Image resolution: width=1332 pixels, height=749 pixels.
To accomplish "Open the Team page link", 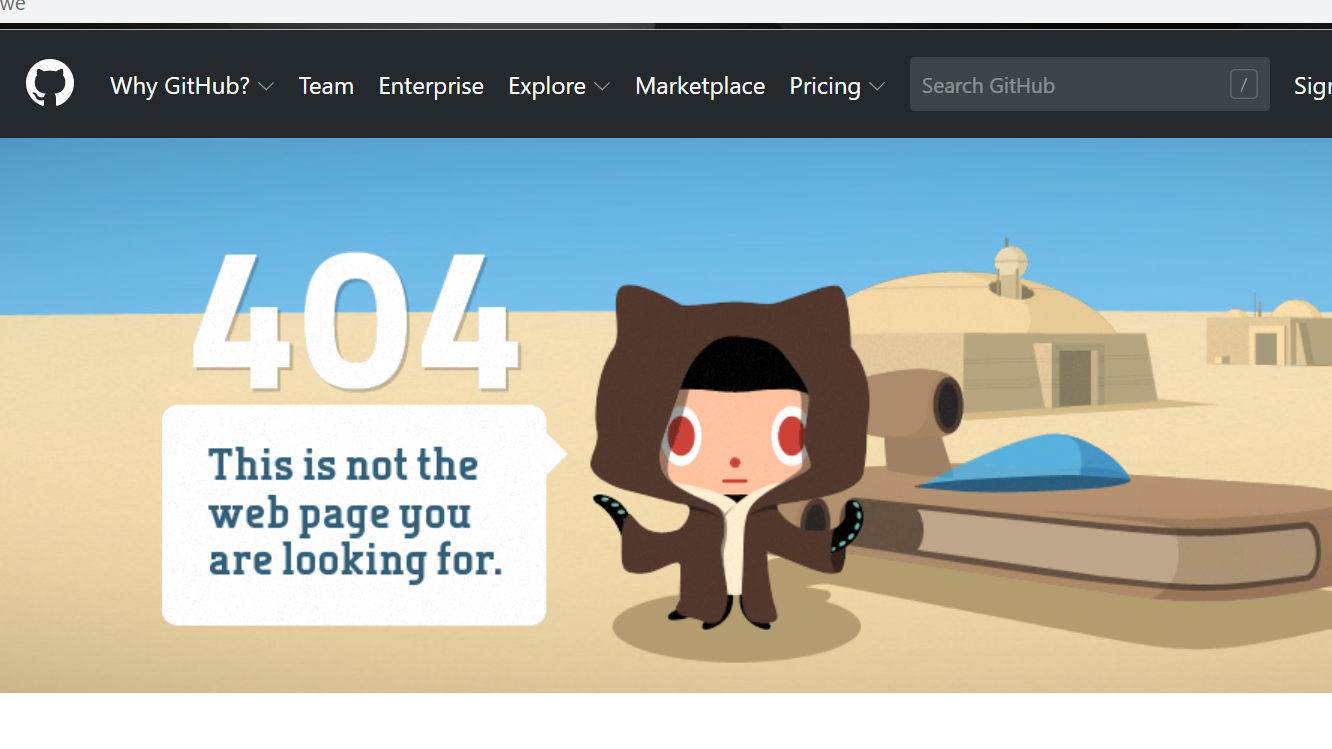I will (x=326, y=86).
